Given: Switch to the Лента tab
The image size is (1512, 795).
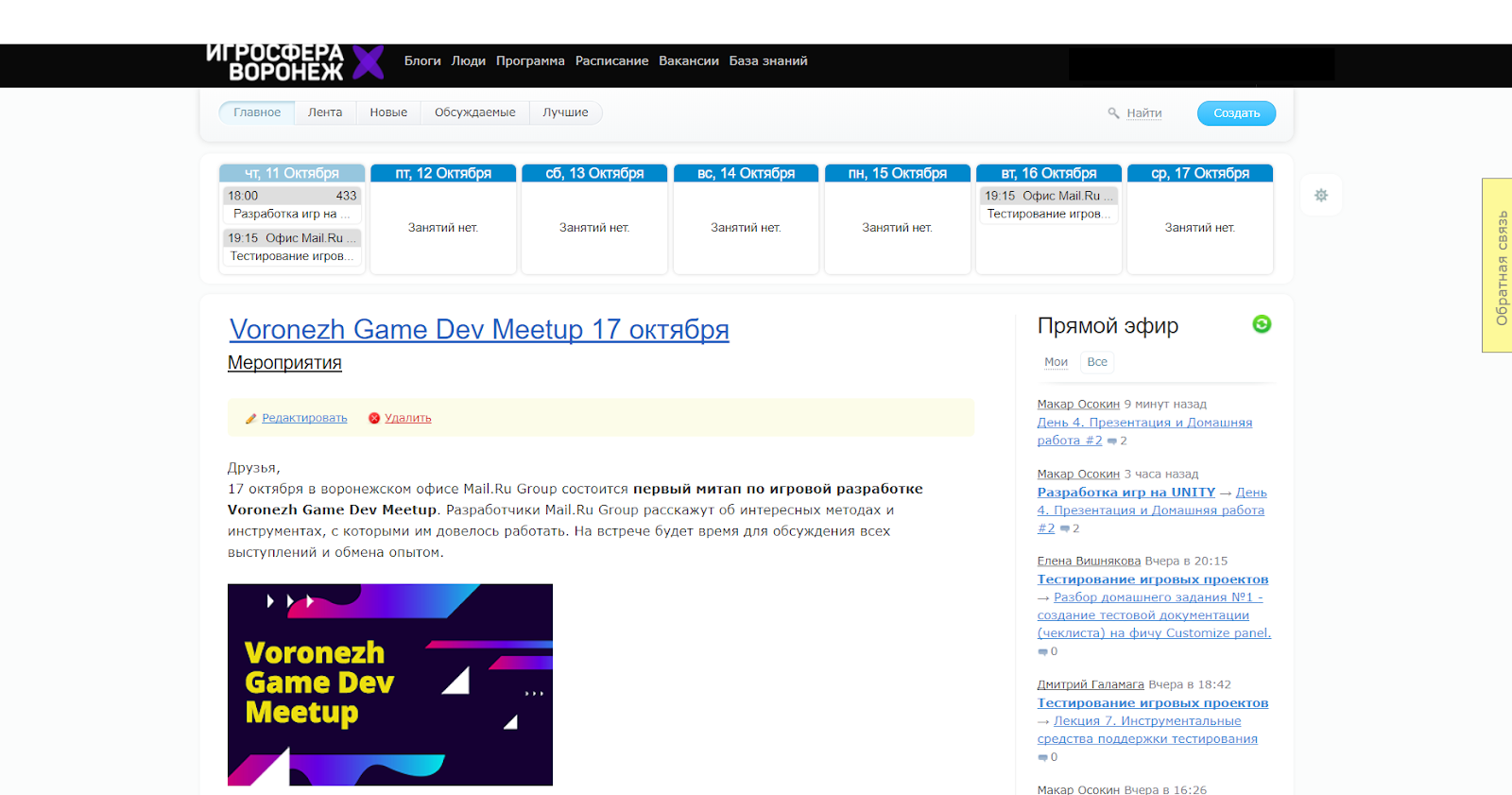Looking at the screenshot, I should 325,112.
